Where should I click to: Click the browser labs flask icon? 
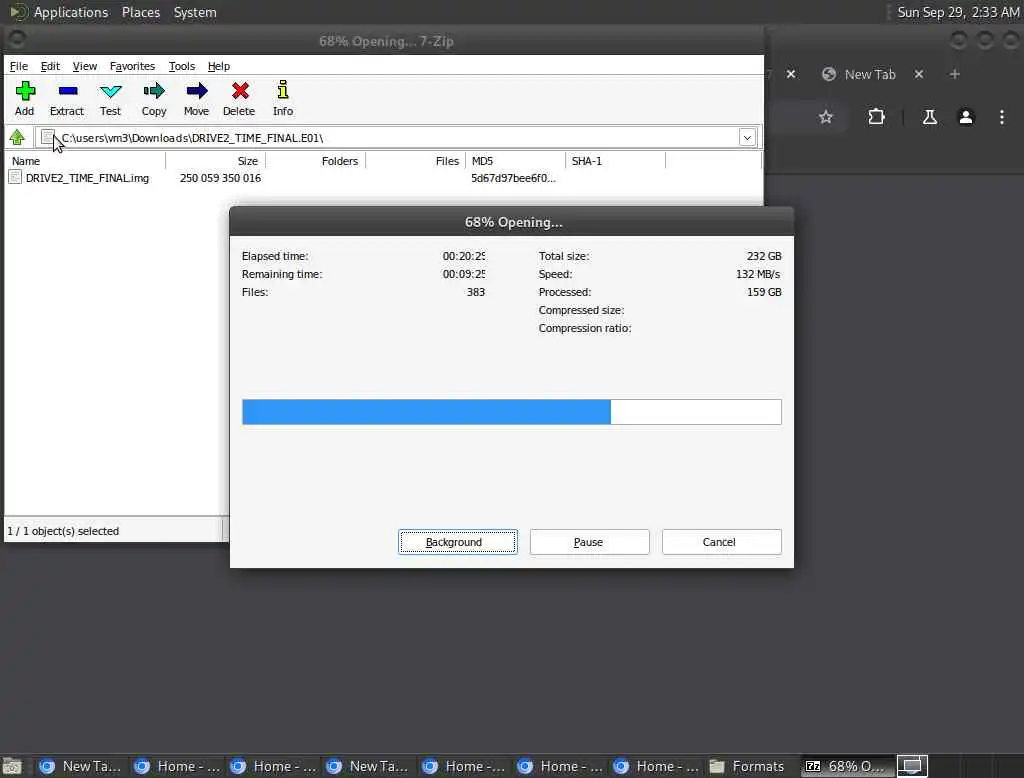pyautogui.click(x=929, y=117)
